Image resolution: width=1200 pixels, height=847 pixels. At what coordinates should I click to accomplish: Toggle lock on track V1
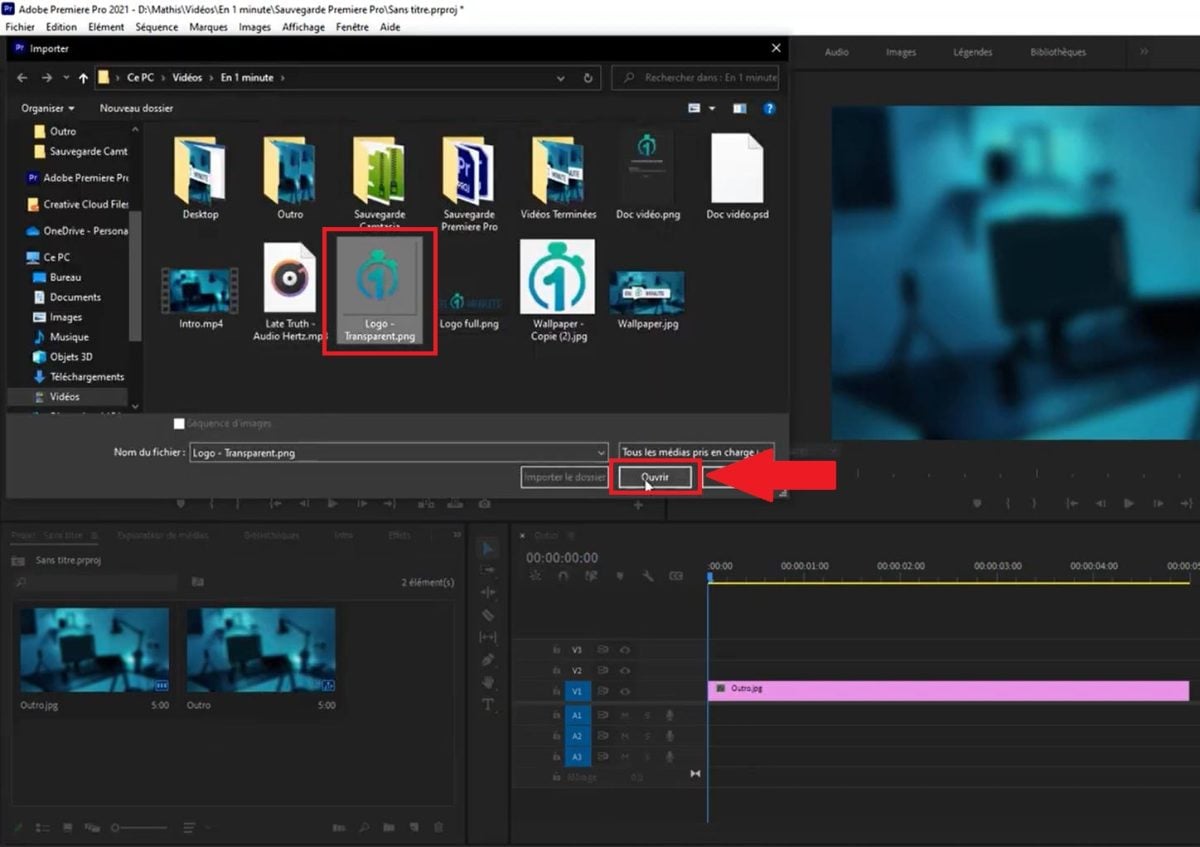pyautogui.click(x=556, y=691)
